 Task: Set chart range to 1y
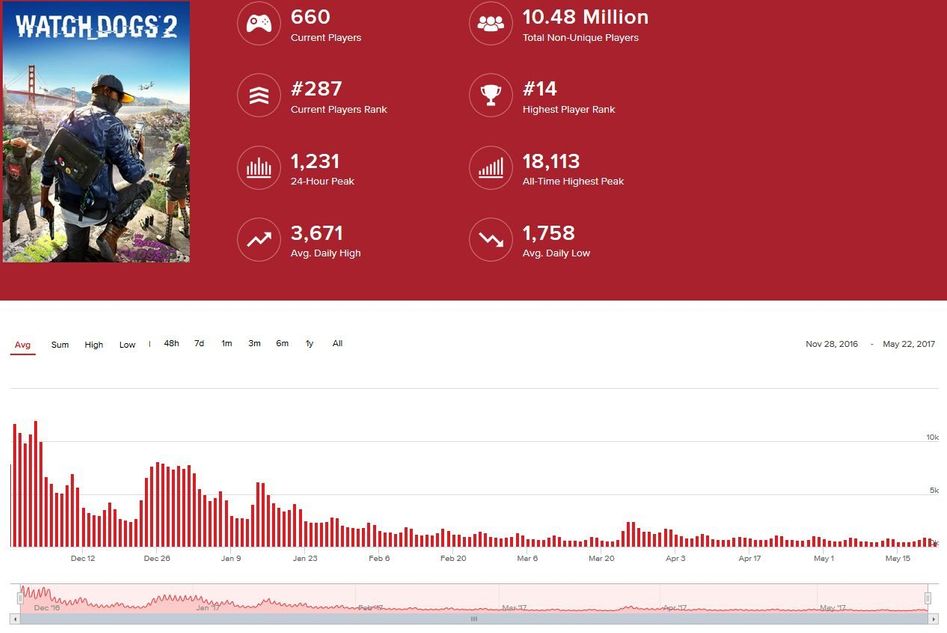[x=309, y=343]
